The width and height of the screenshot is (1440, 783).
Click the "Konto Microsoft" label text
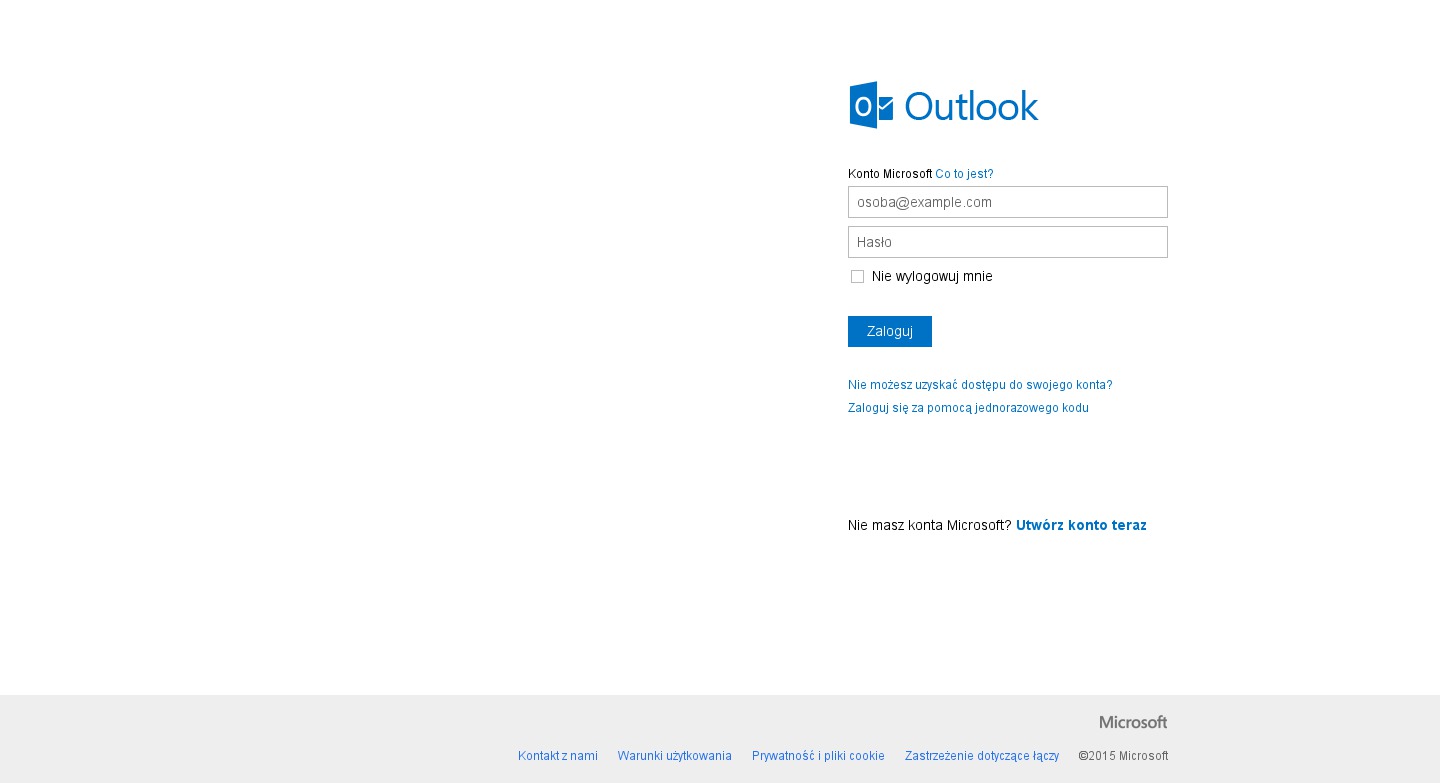point(890,174)
